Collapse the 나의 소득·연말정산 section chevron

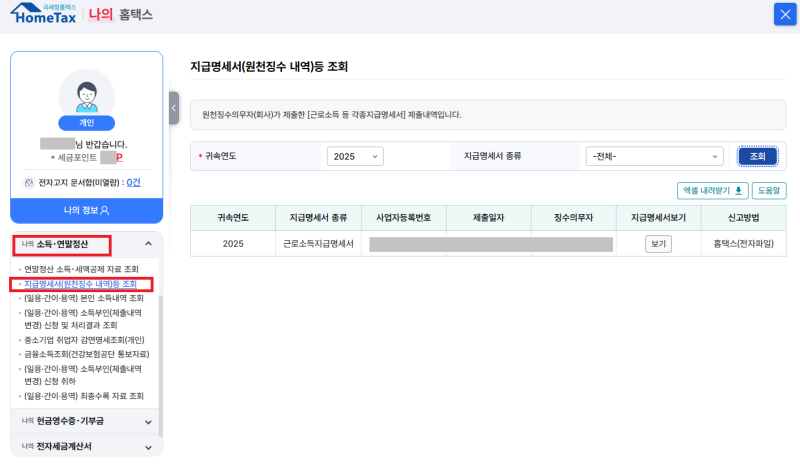(x=148, y=244)
